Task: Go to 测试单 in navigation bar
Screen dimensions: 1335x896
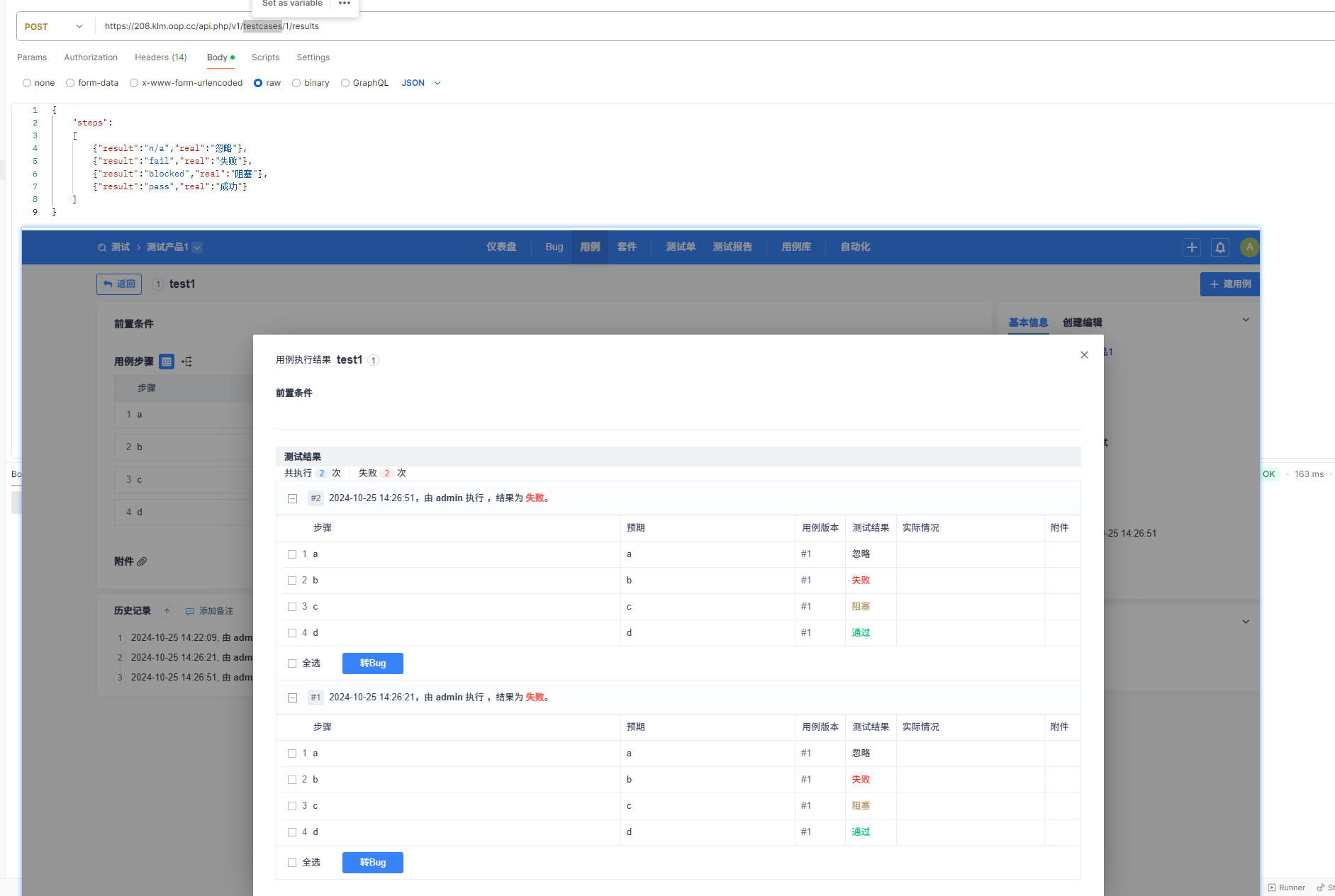Action: [681, 247]
